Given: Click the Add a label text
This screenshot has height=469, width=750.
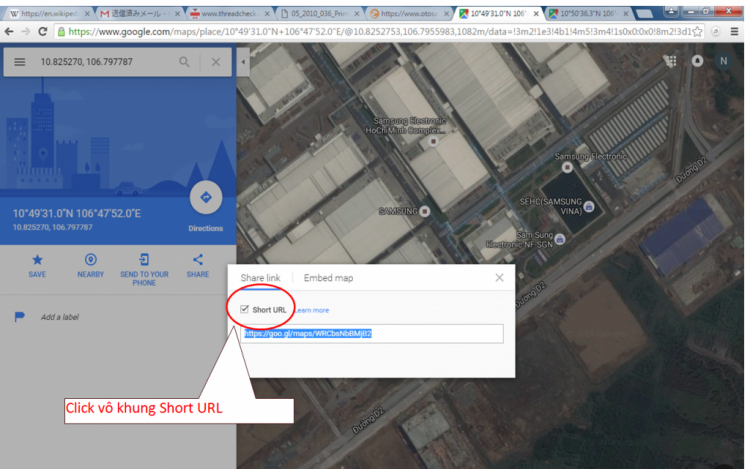Looking at the screenshot, I should tap(60, 317).
